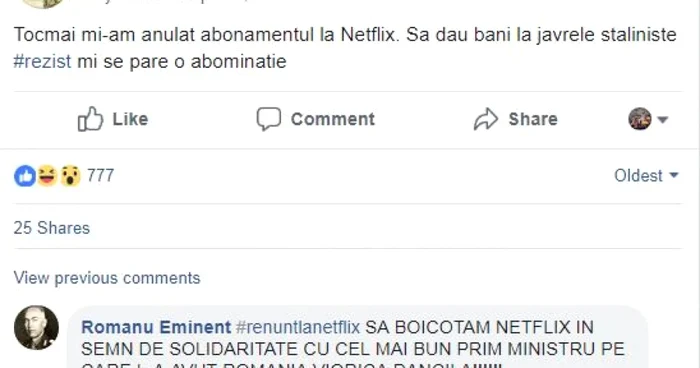Click the Haha laughing reaction emoji

pos(47,175)
